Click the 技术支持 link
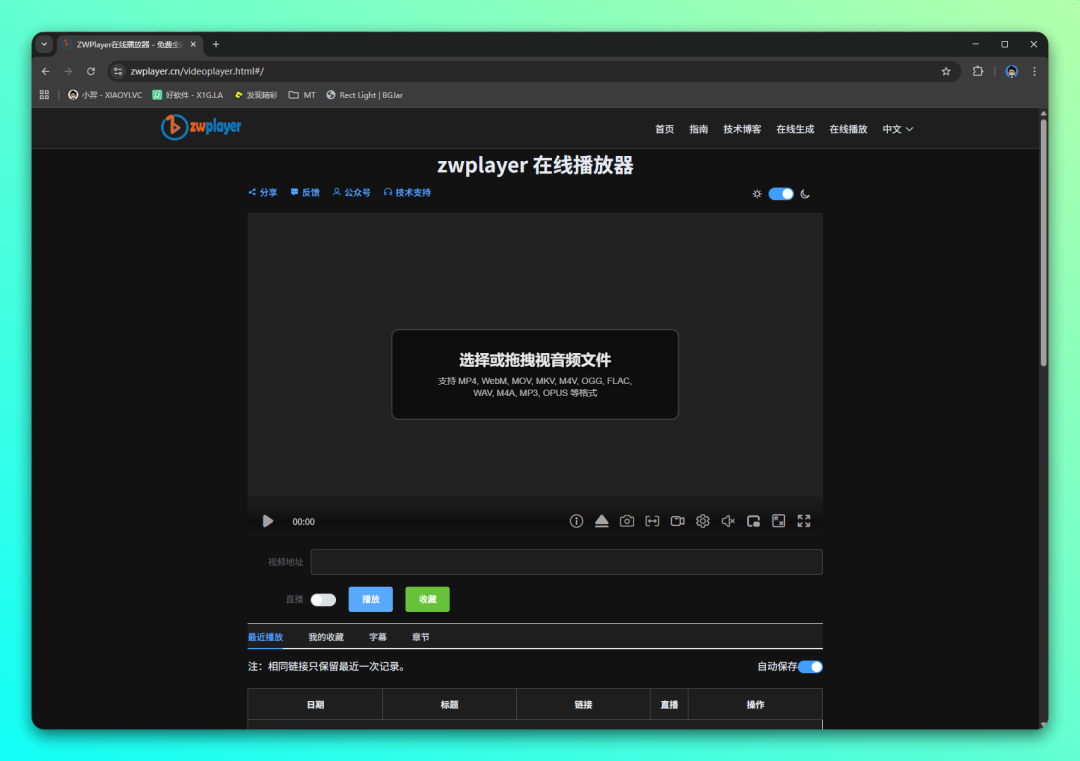Screen dimensions: 1080x761 click(x=407, y=193)
